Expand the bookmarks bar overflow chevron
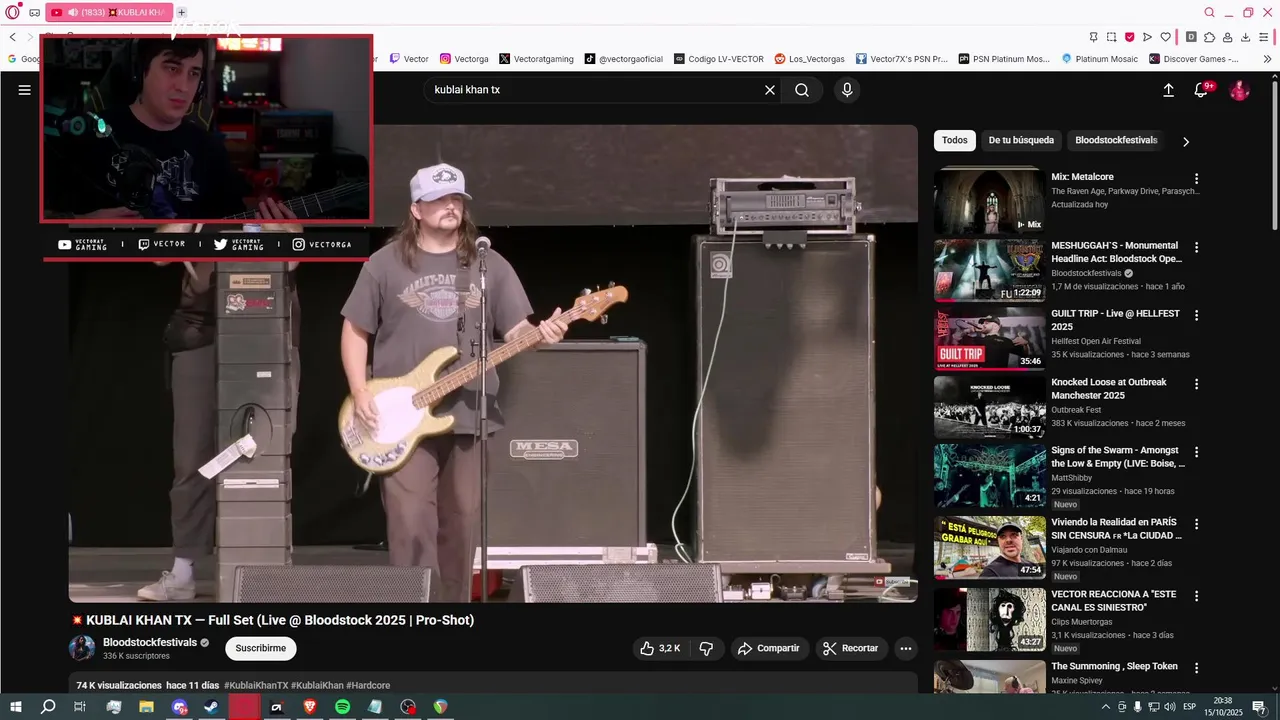 (1267, 59)
